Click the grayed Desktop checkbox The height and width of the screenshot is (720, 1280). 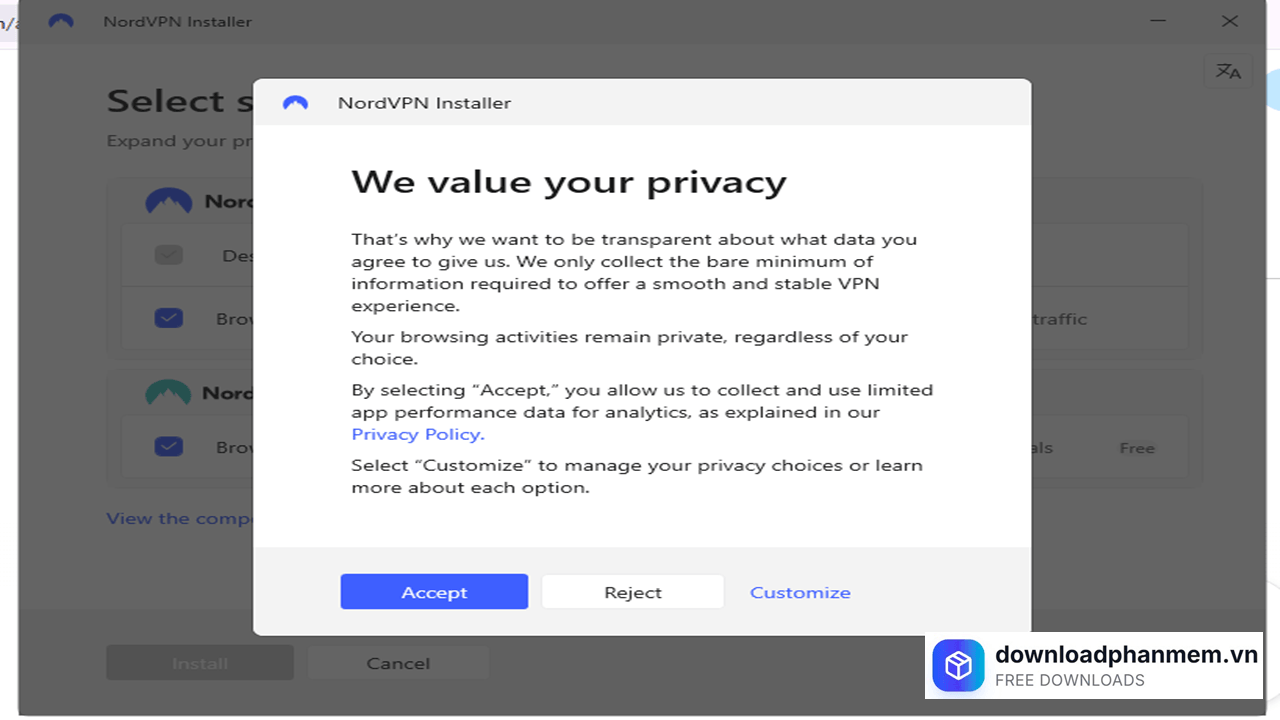(x=169, y=255)
